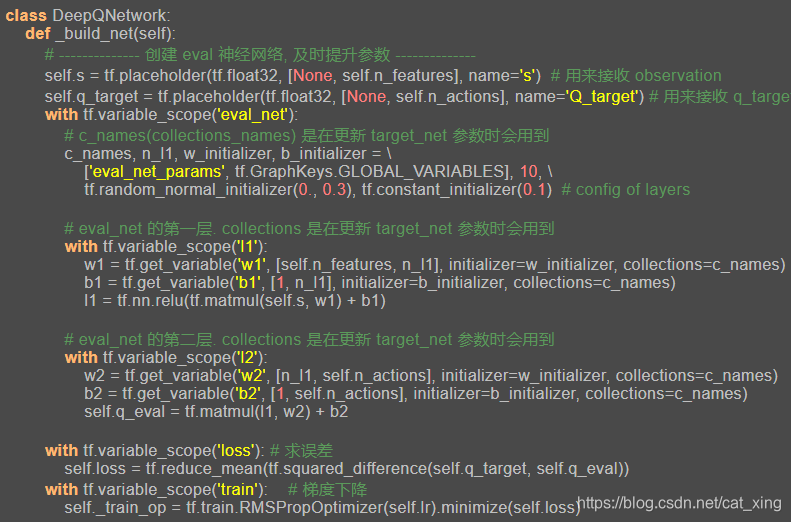Screen dimensions: 791x522
Task: Click the 'w1 = tf.get_variable' line
Action: [x=434, y=265]
